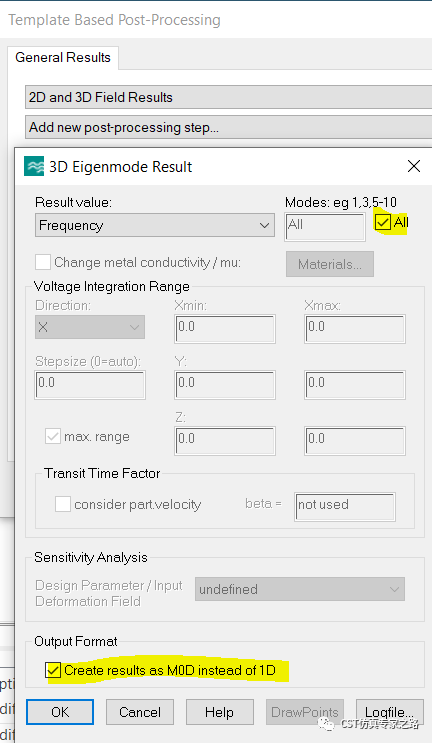Click the Materials button
Screen dimensions: 432x743
tap(330, 264)
